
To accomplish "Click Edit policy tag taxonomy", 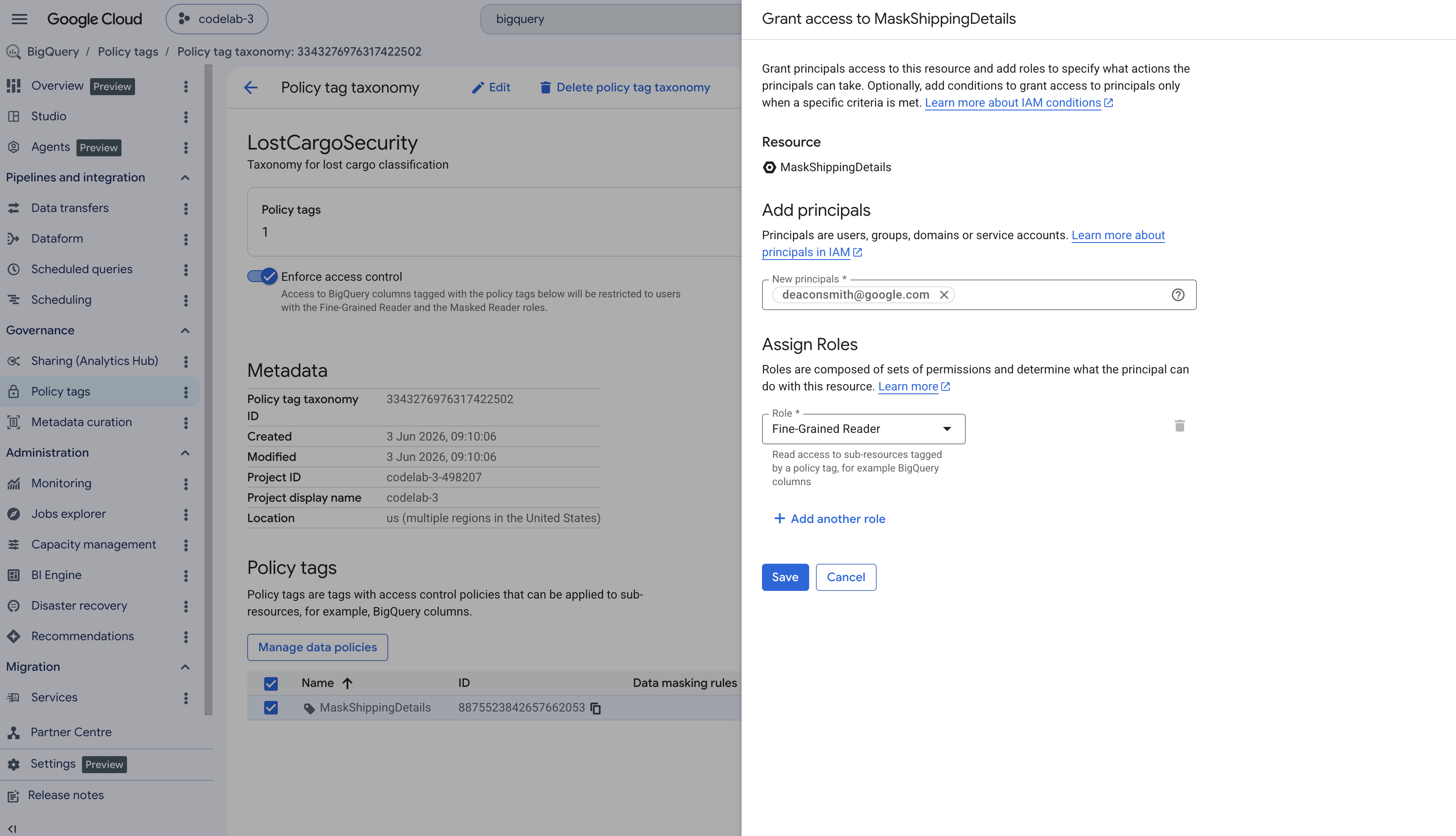I will [491, 87].
